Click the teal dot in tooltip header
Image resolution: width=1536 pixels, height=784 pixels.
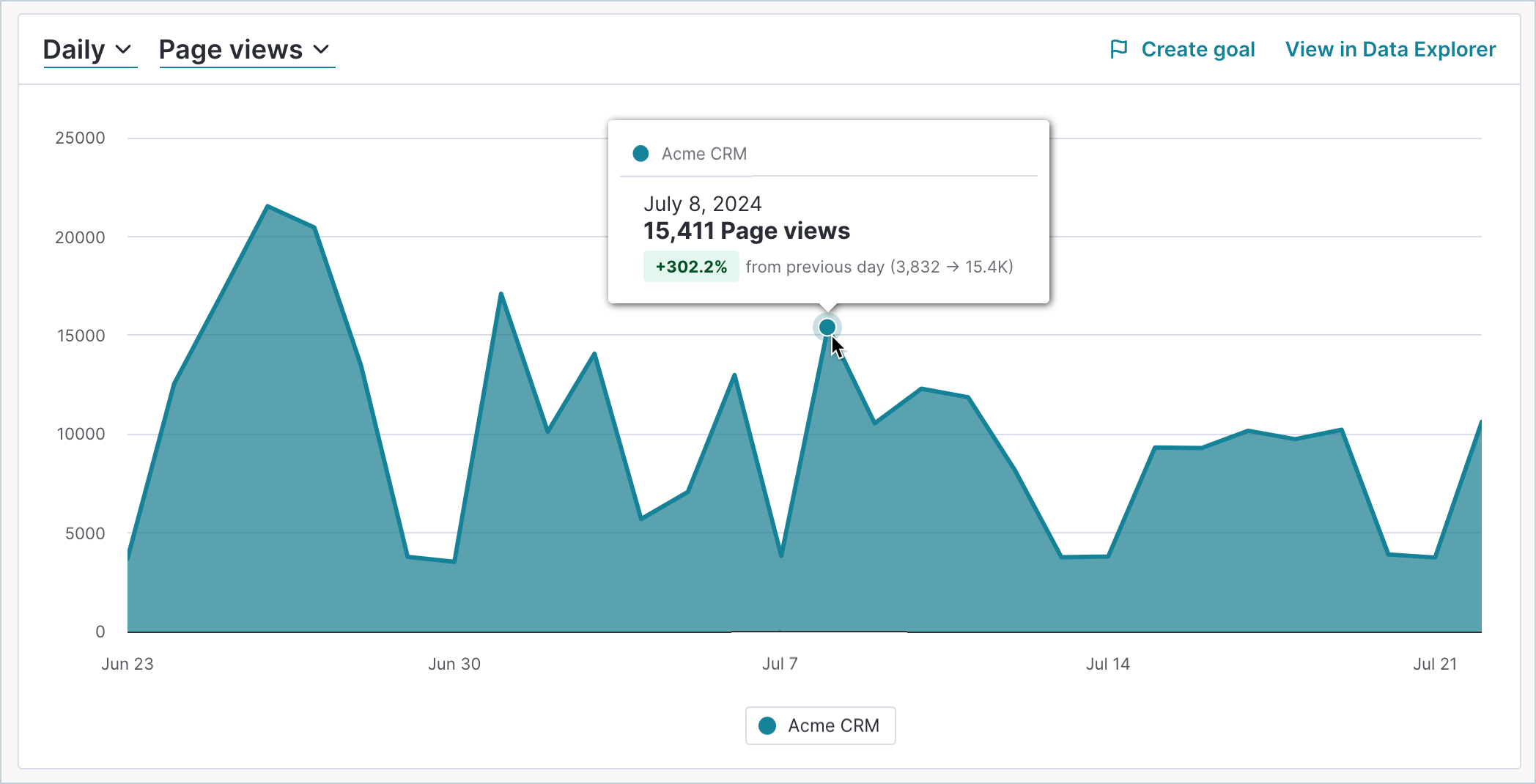(x=640, y=153)
